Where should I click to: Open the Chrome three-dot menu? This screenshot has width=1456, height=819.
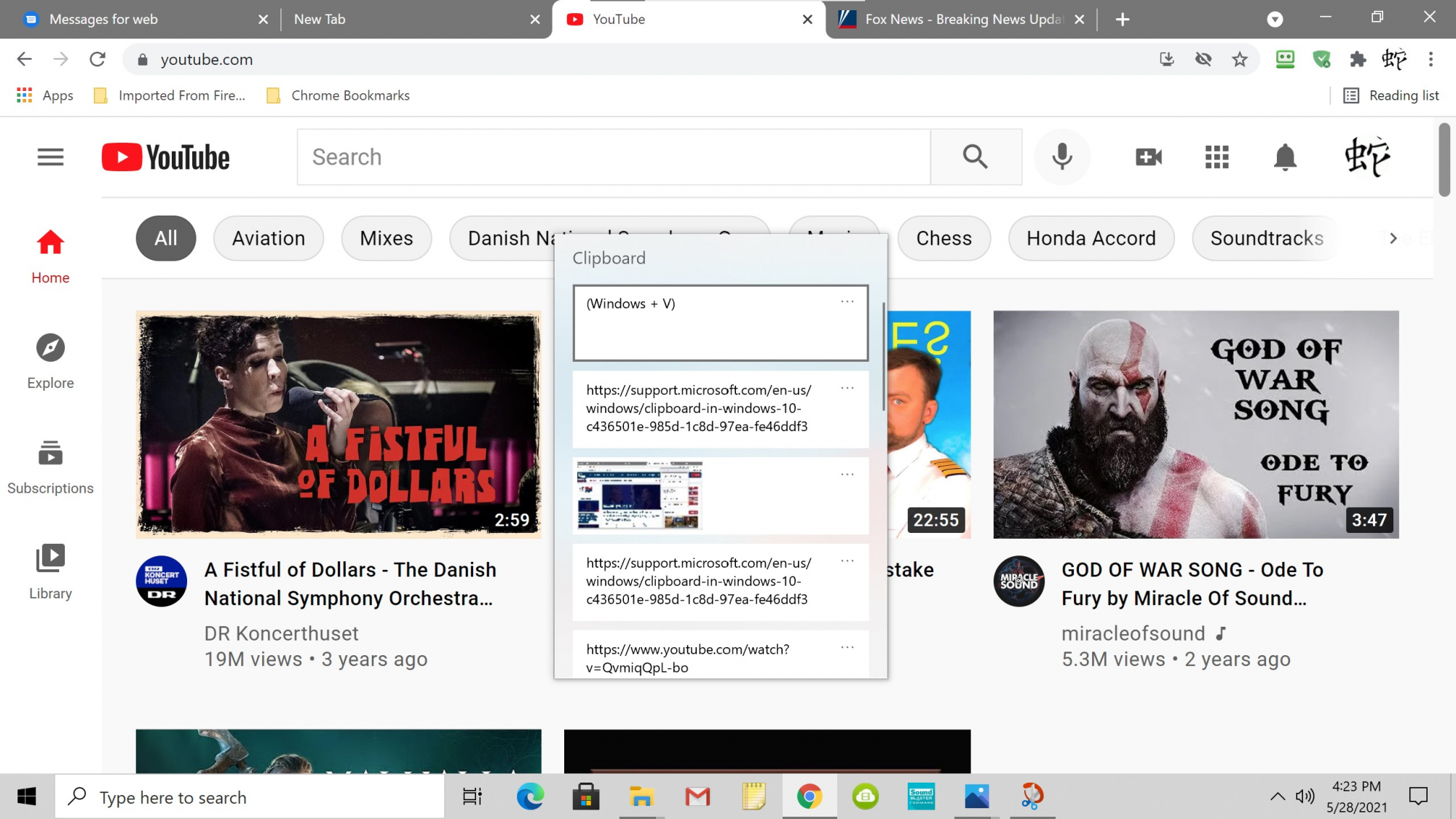(1431, 60)
